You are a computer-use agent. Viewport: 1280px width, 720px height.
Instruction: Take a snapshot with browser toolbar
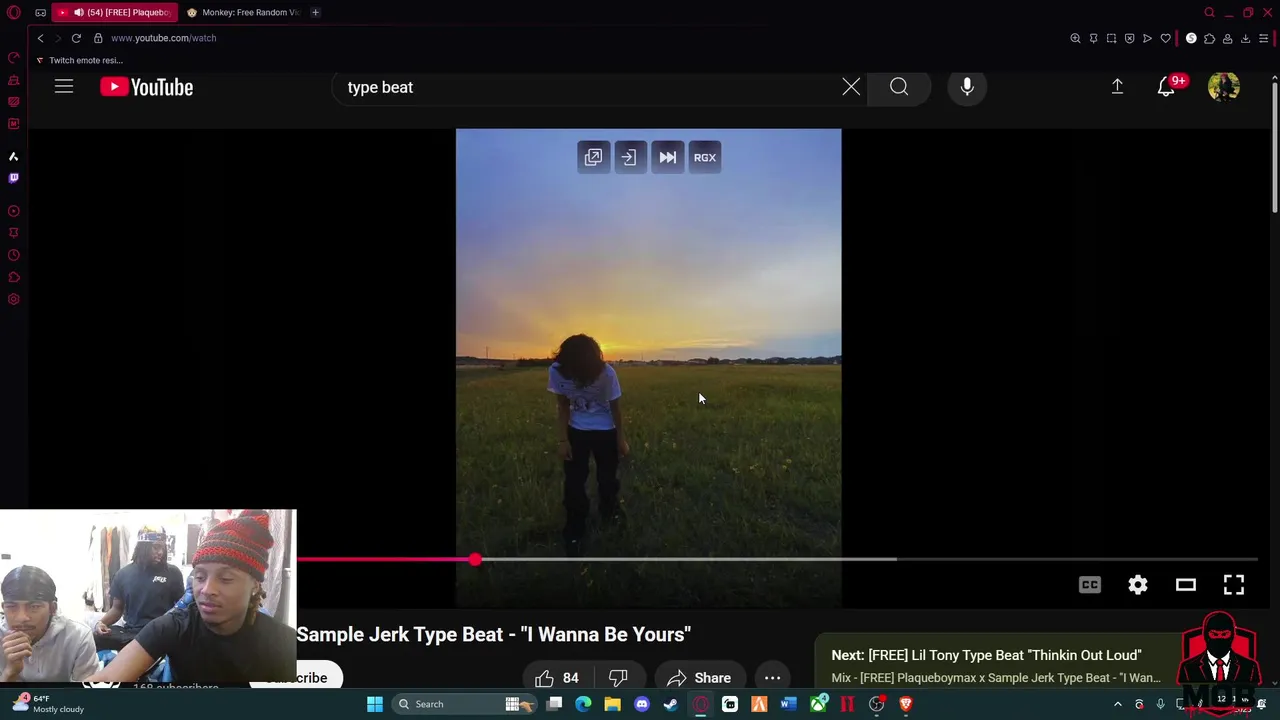pyautogui.click(x=1111, y=38)
